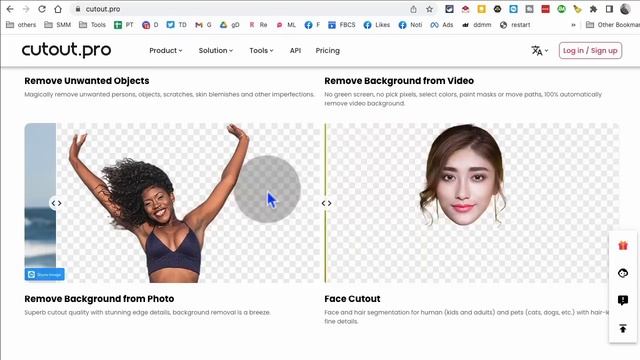Image resolution: width=640 pixels, height=360 pixels.
Task: Bookmark this page with star icon
Action: point(429,9)
